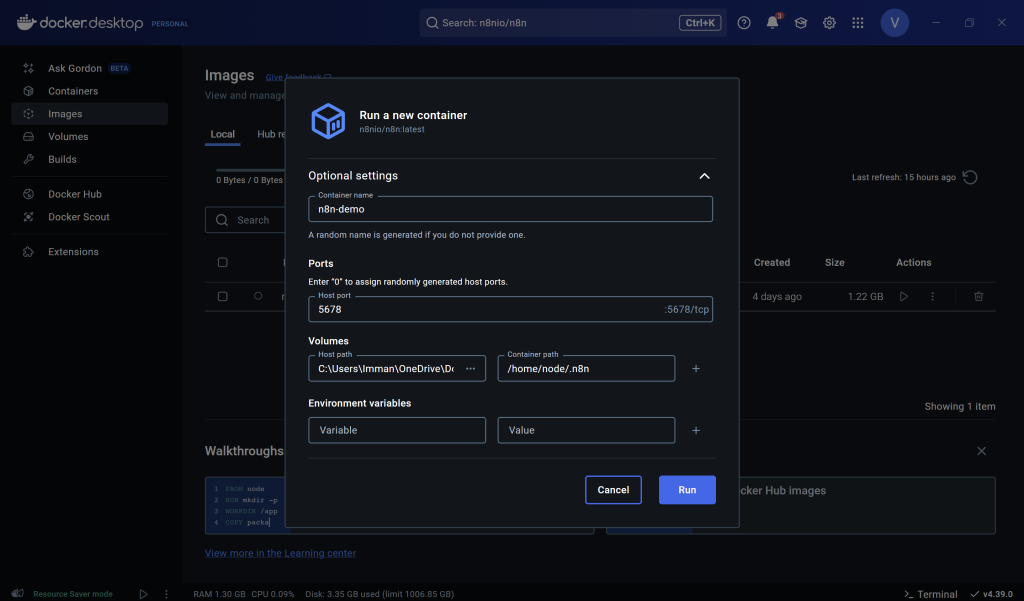Viewport: 1024px width, 601px height.
Task: Click the Docker Desktop logo
Action: [80, 23]
